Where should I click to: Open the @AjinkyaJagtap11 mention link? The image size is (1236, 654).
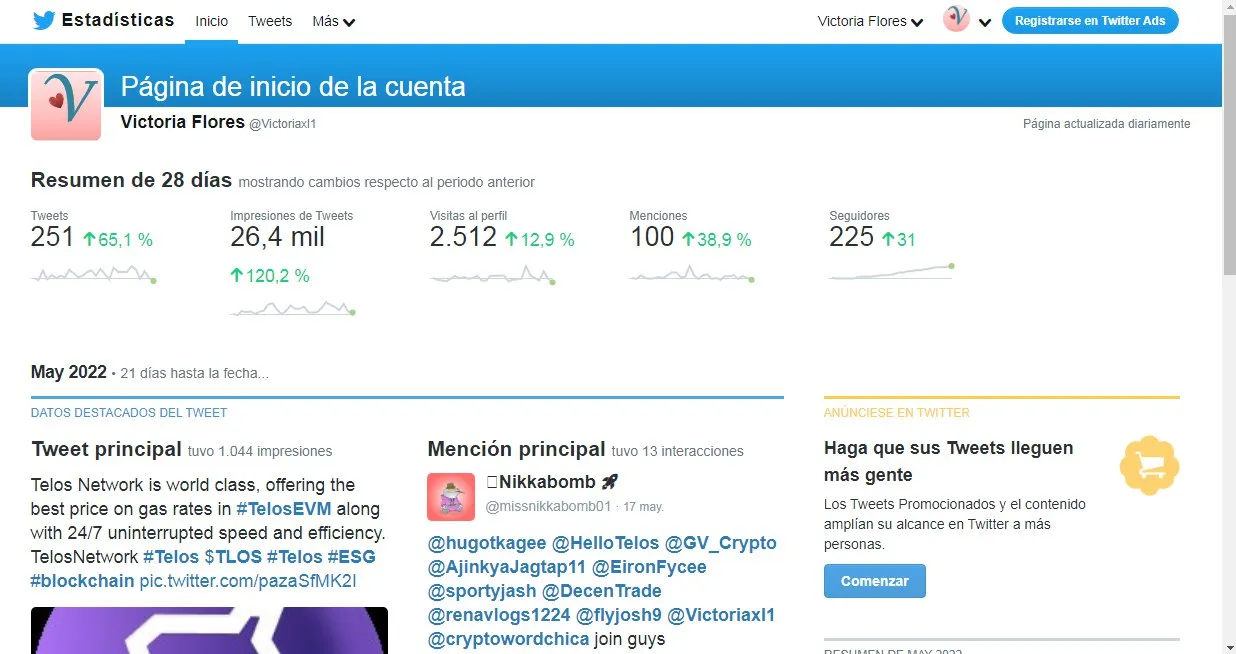tap(507, 567)
